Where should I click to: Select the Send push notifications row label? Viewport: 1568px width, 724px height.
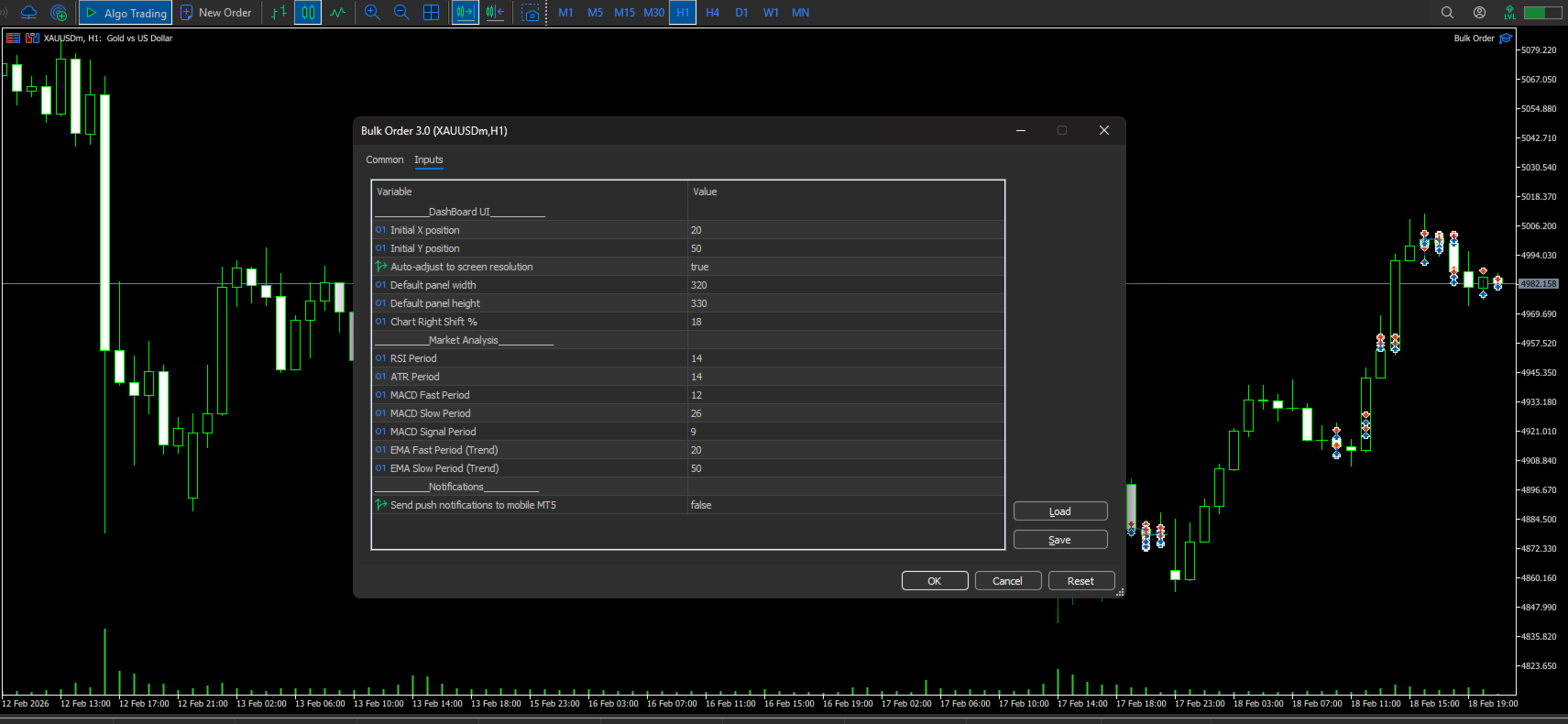473,505
